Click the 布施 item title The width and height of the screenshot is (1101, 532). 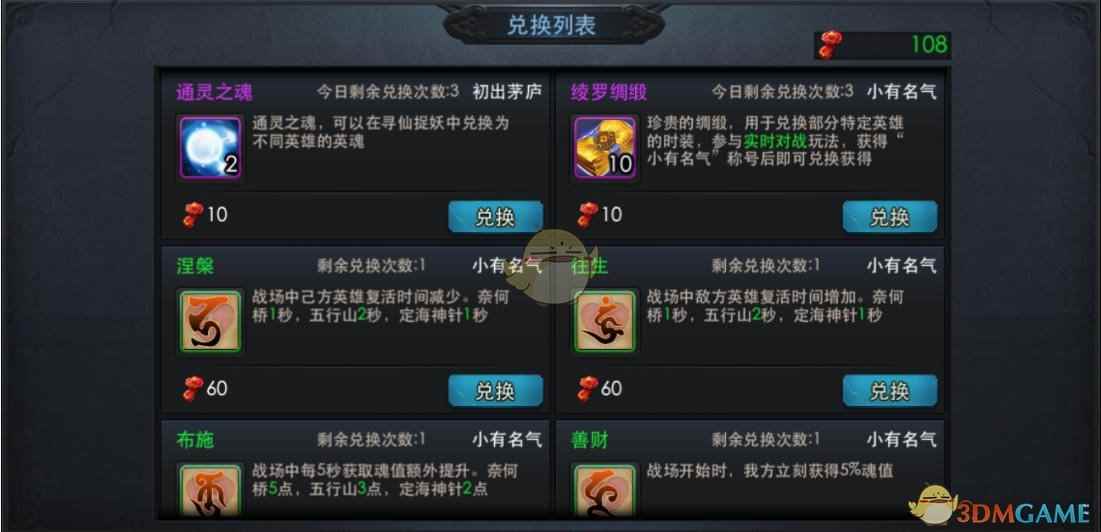(195, 440)
